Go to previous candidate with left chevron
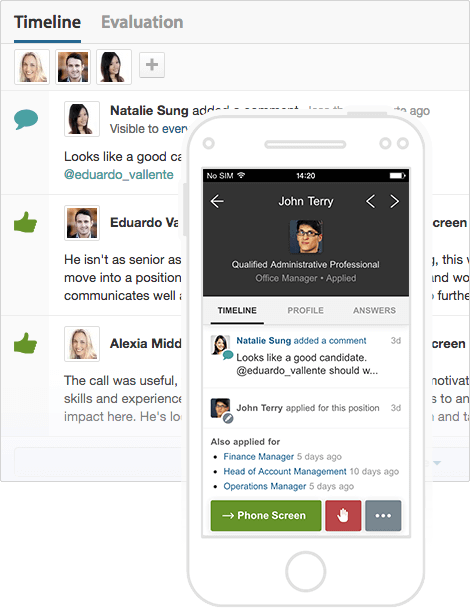This screenshot has width=470, height=608. pyautogui.click(x=370, y=201)
